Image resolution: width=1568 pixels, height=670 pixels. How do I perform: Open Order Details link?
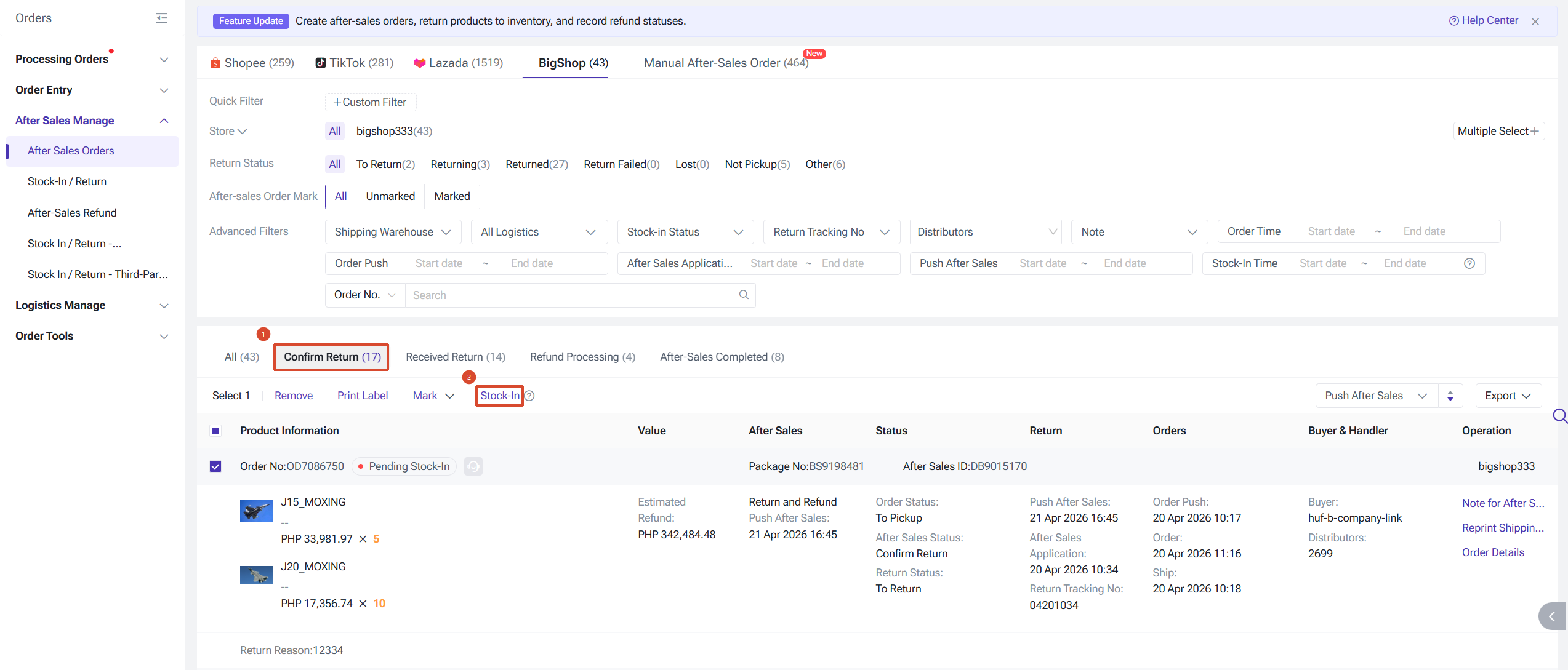(1493, 552)
